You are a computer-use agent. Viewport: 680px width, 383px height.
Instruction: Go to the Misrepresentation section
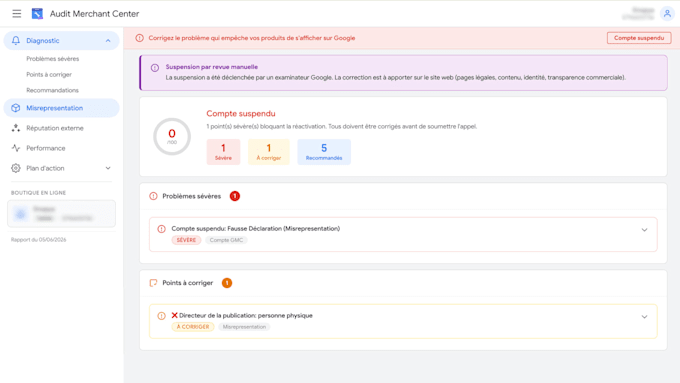pyautogui.click(x=61, y=108)
